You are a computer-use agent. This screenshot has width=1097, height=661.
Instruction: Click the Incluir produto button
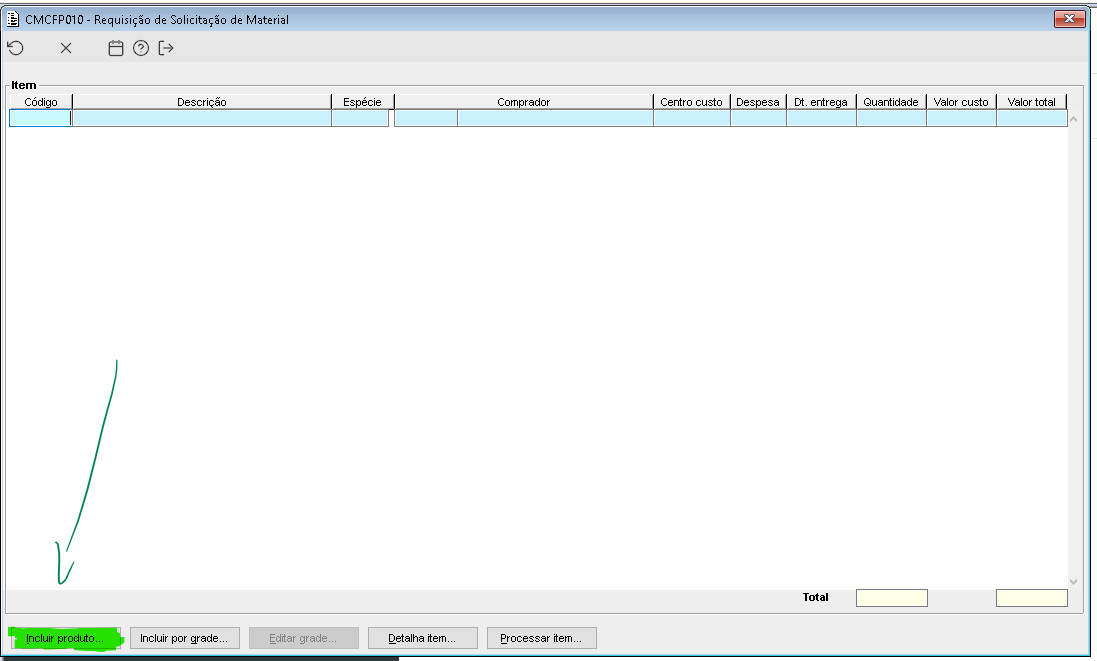click(64, 638)
